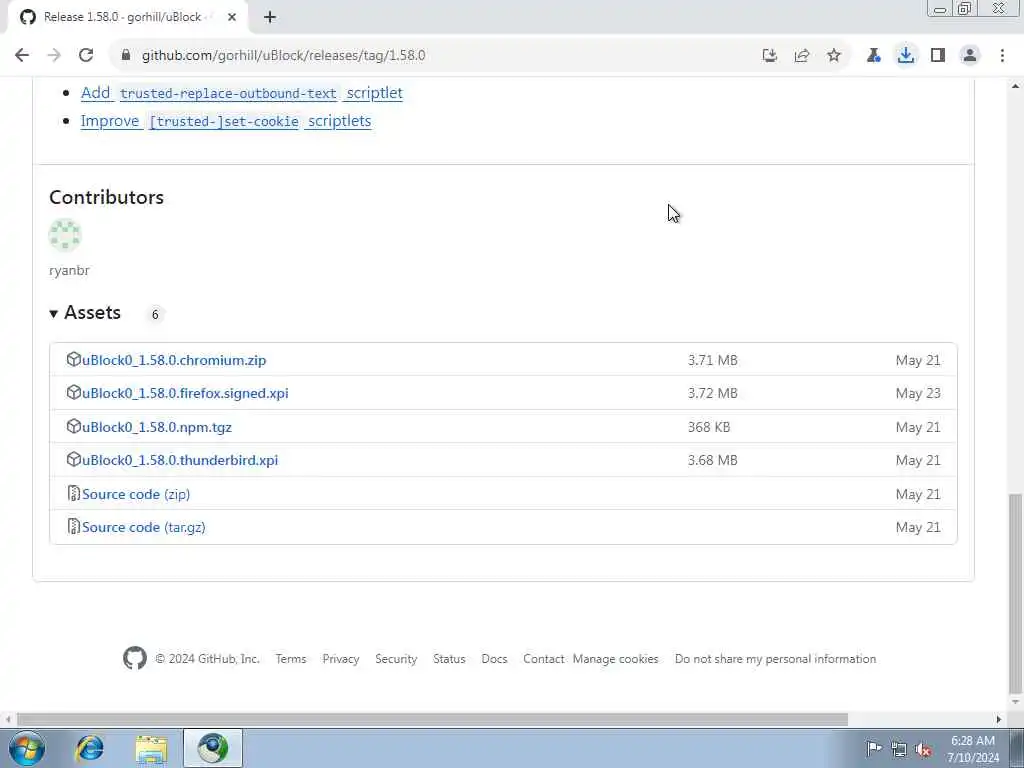
Task: Open the Contact footer link
Action: pyautogui.click(x=543, y=659)
